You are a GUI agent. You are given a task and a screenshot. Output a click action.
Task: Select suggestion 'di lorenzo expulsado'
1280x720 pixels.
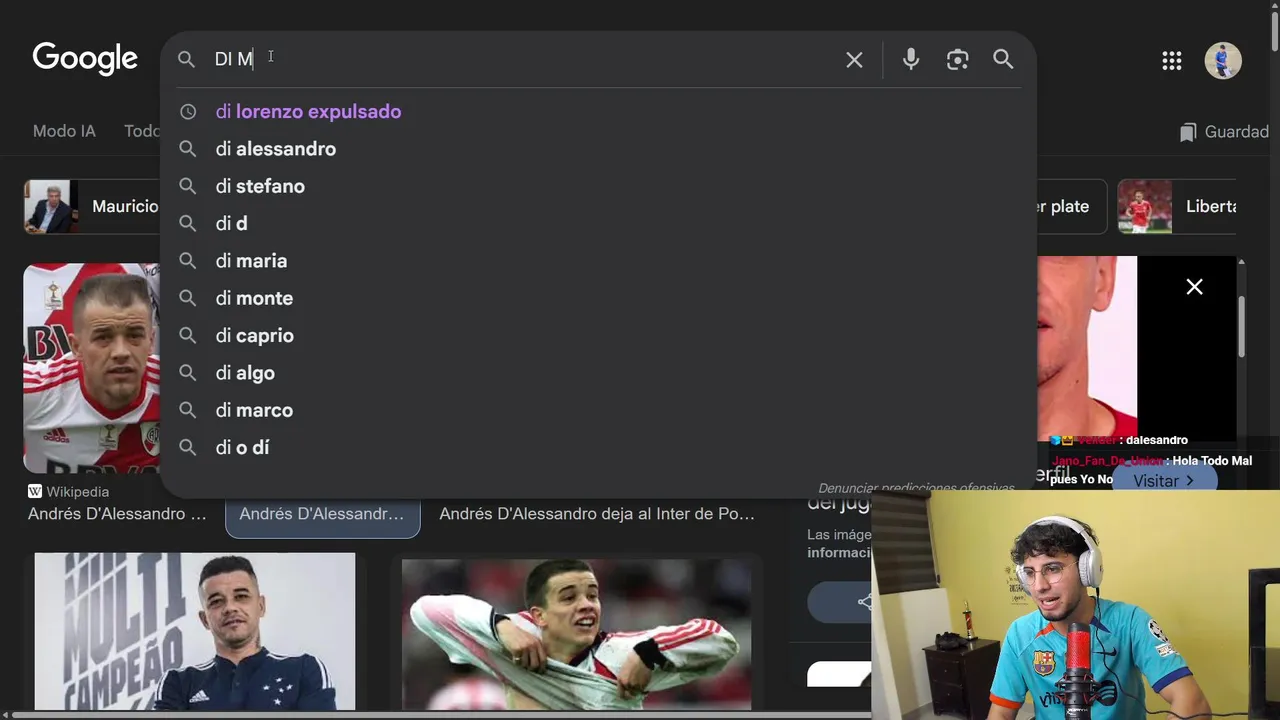coord(598,112)
